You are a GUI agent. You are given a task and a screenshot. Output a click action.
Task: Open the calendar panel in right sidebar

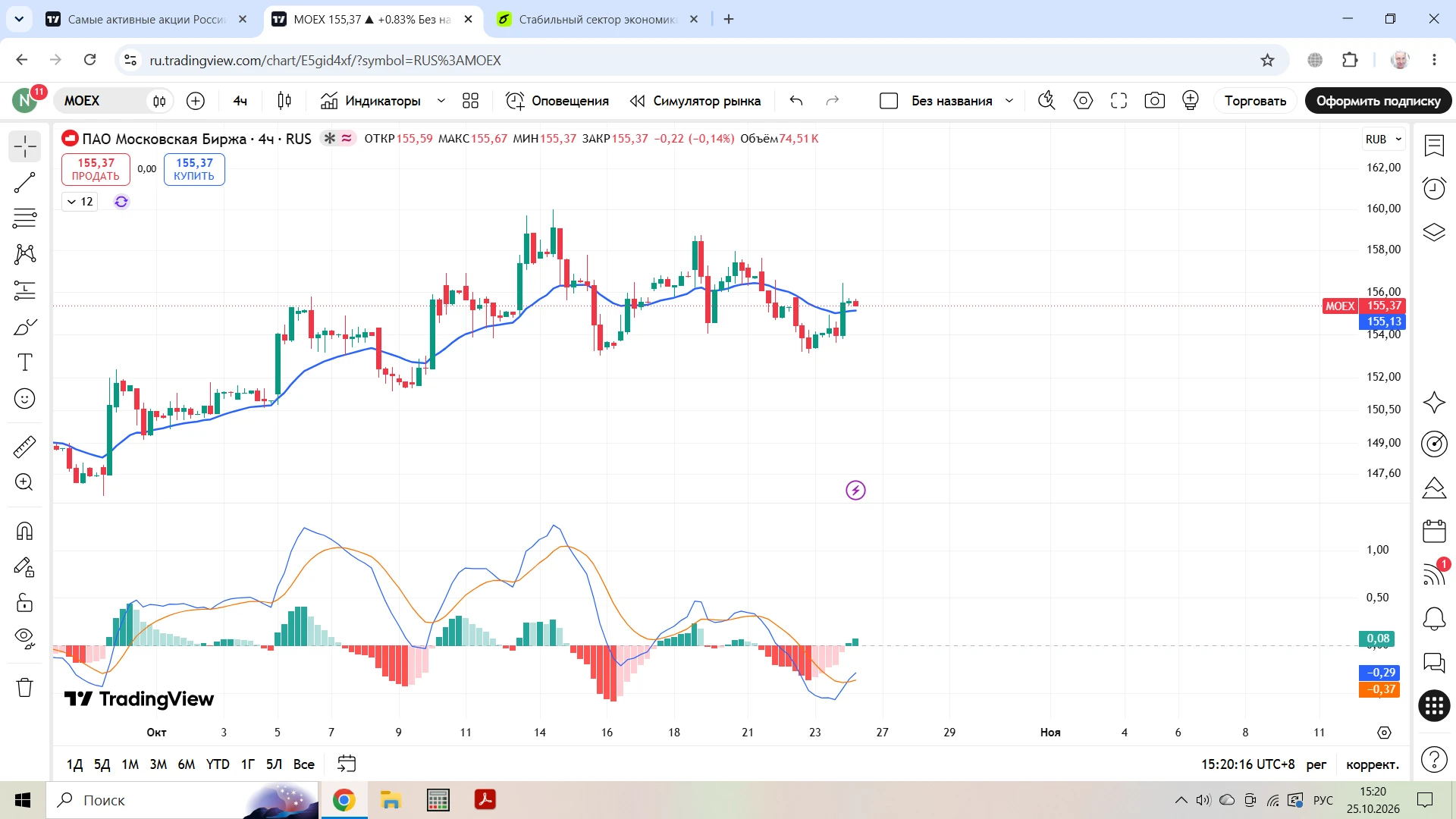(1434, 531)
